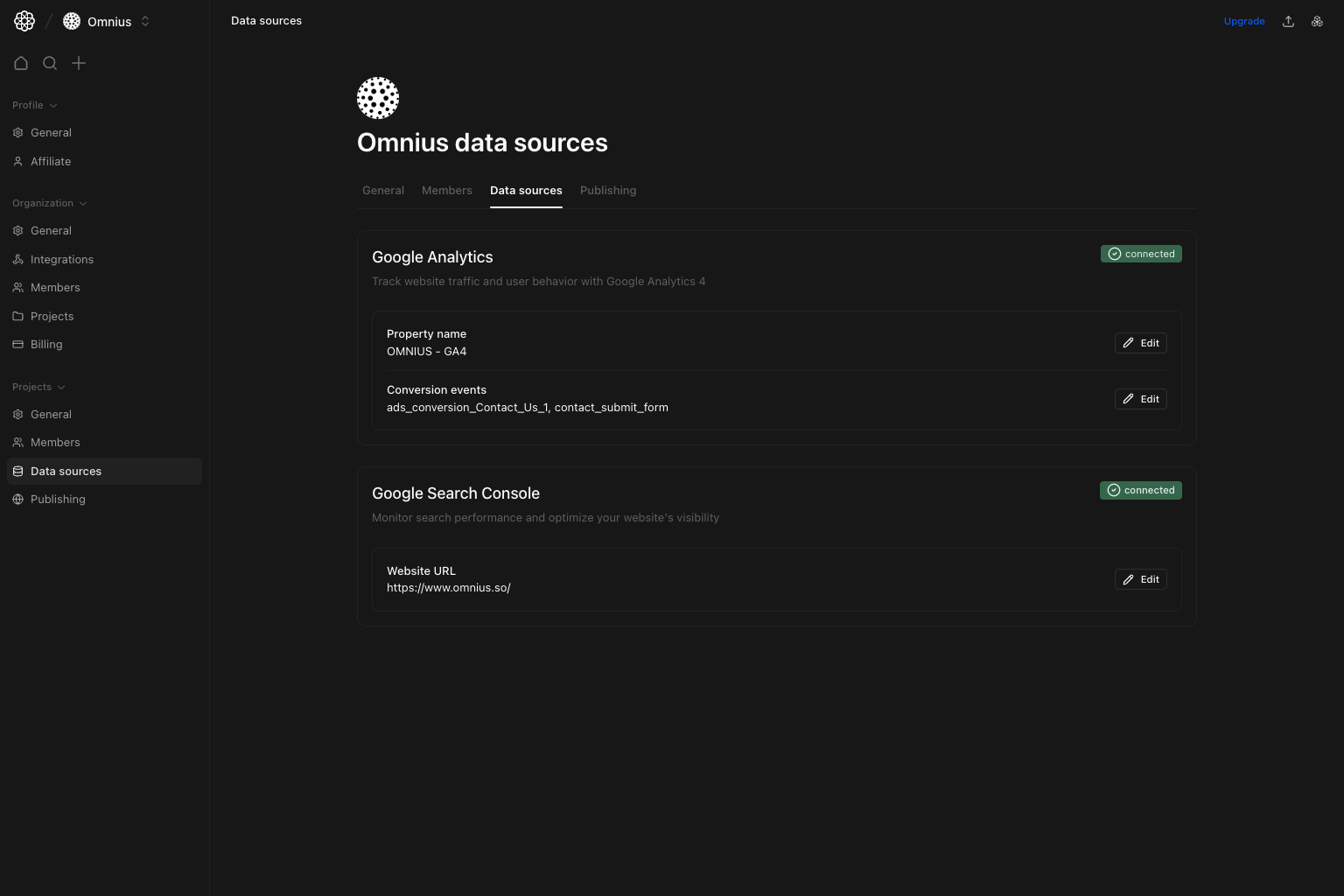Click the plus icon to create new item
Screen dimensions: 1344x896
pyautogui.click(x=79, y=63)
